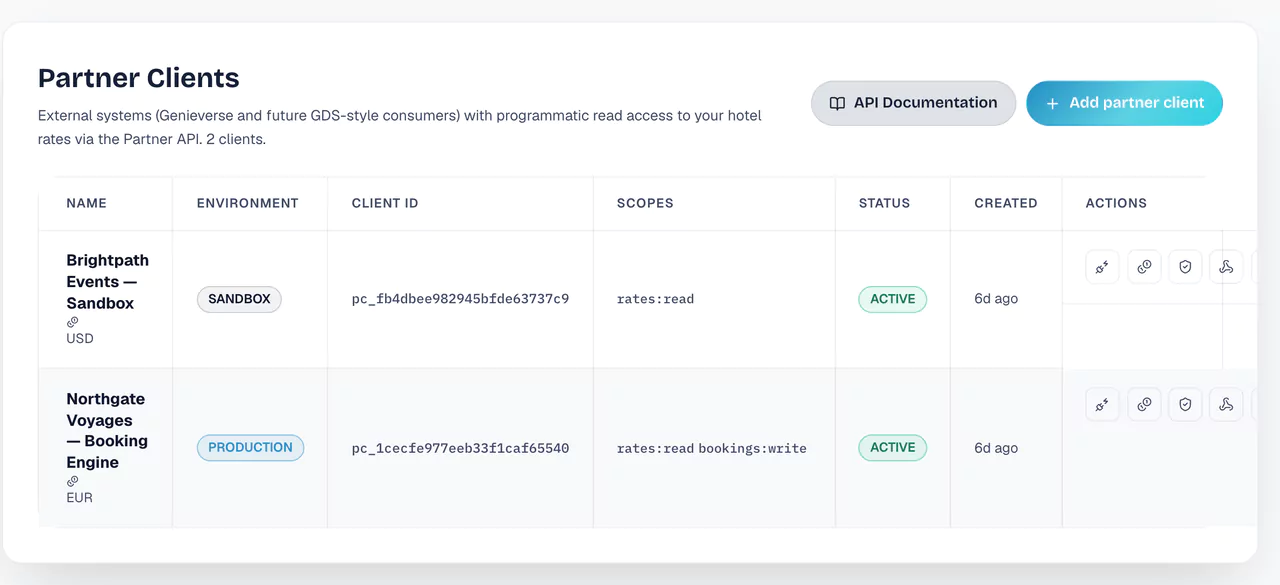Viewport: 1280px width, 585px height.
Task: Click the CLIENT ID column header
Action: tap(385, 203)
